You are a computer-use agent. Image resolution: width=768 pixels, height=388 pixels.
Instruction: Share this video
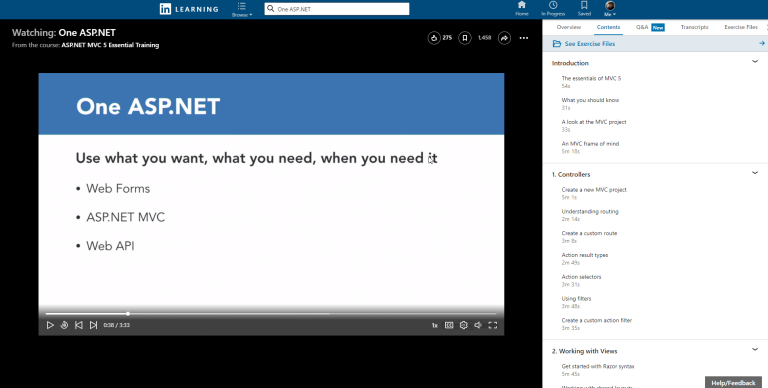504,38
